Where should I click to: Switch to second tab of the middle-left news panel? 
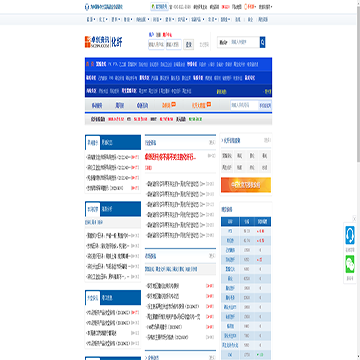click(107, 209)
